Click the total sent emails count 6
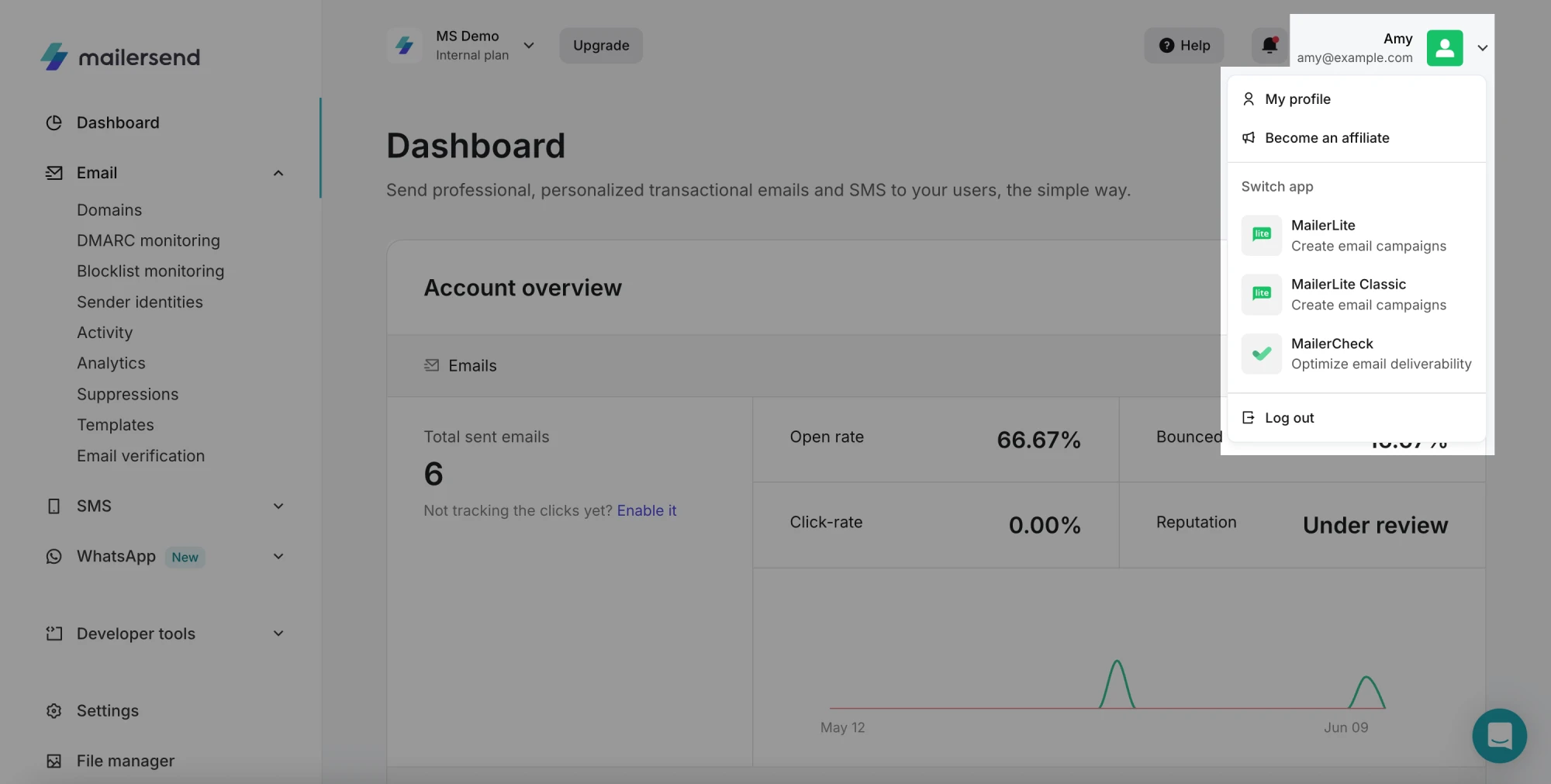 point(434,474)
